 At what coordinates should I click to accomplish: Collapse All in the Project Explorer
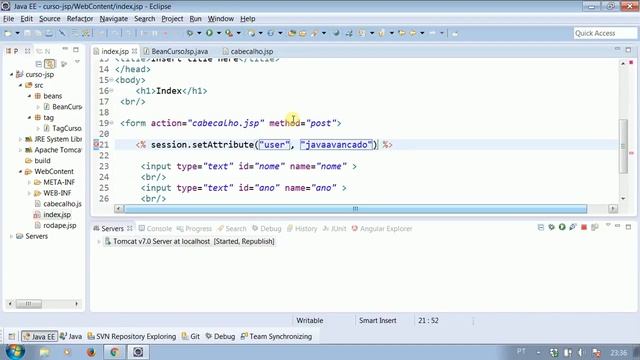(38, 64)
